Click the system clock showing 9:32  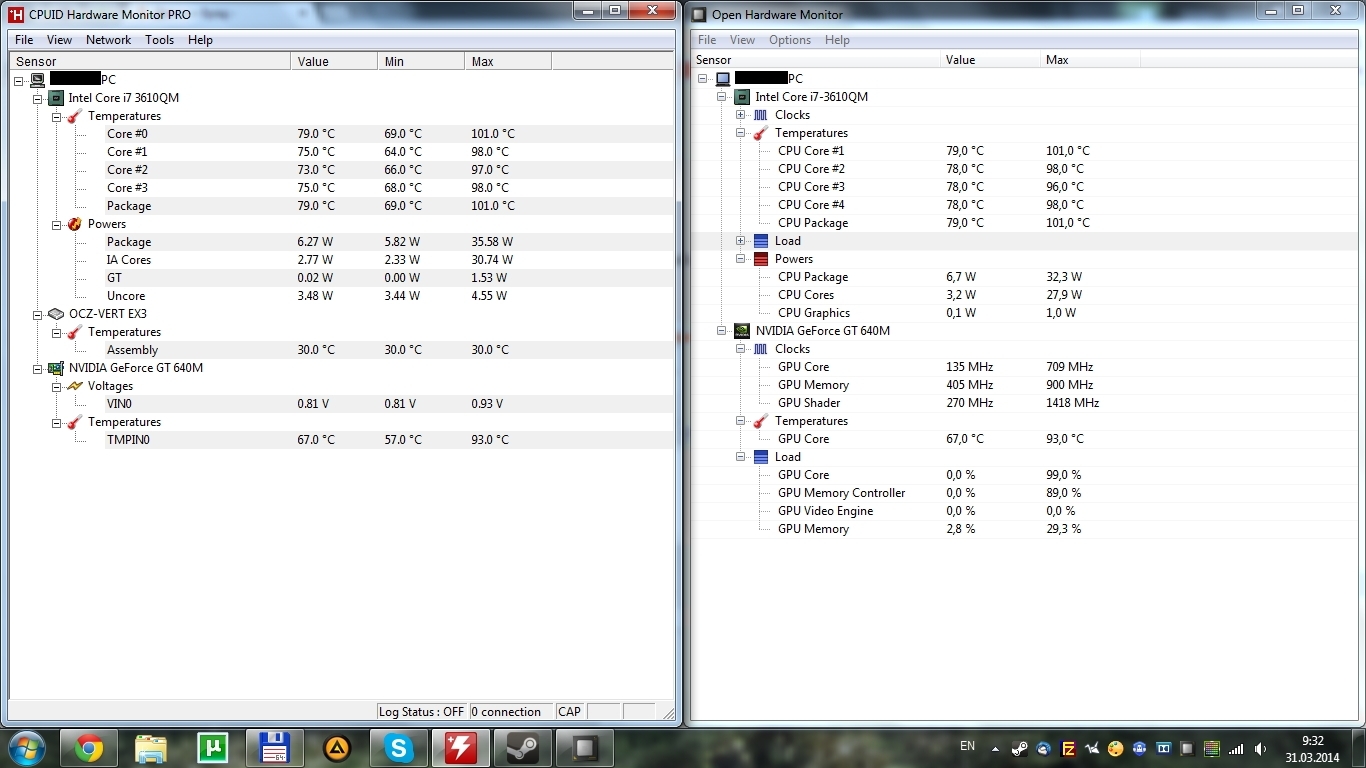(1312, 748)
